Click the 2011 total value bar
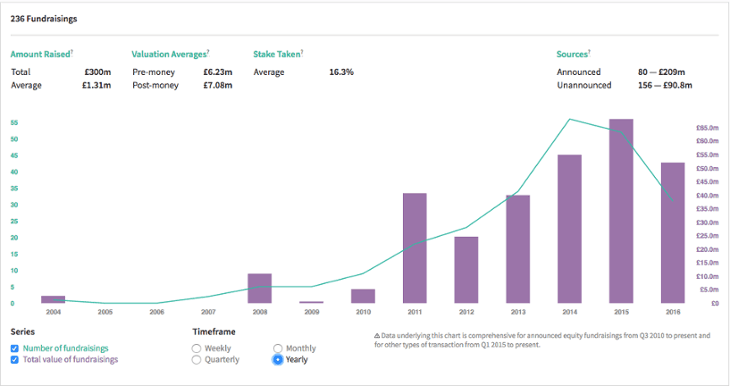The height and width of the screenshot is (386, 730). point(415,248)
